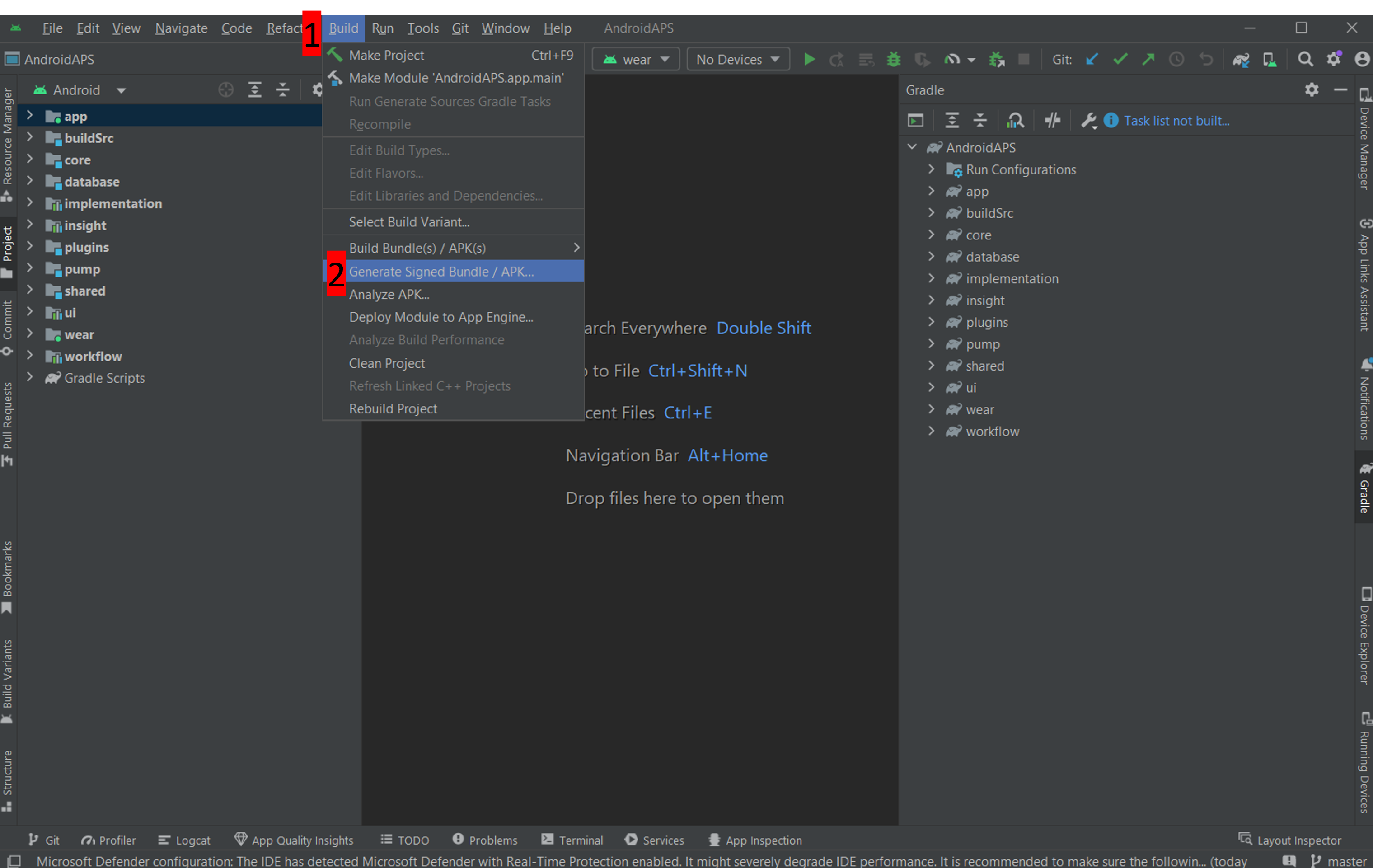Expand plugins node in Gradle panel
Screen dimensions: 1373x868
pyautogui.click(x=931, y=322)
